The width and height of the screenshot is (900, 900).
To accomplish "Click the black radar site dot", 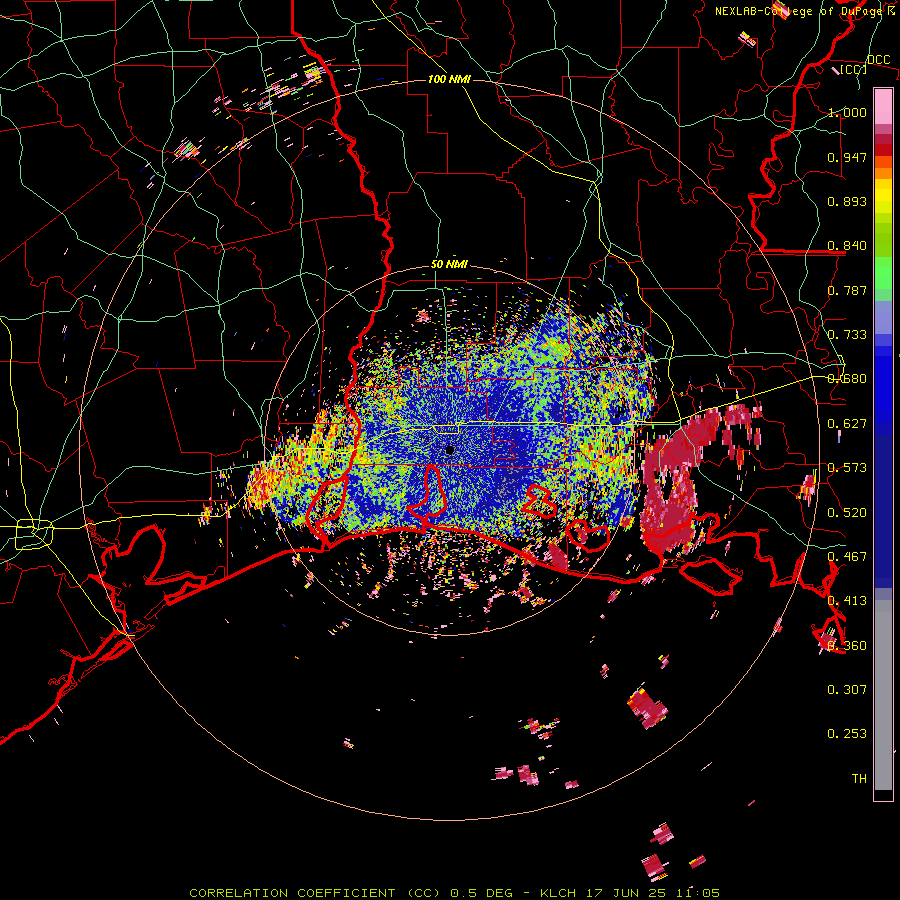I will coord(450,450).
